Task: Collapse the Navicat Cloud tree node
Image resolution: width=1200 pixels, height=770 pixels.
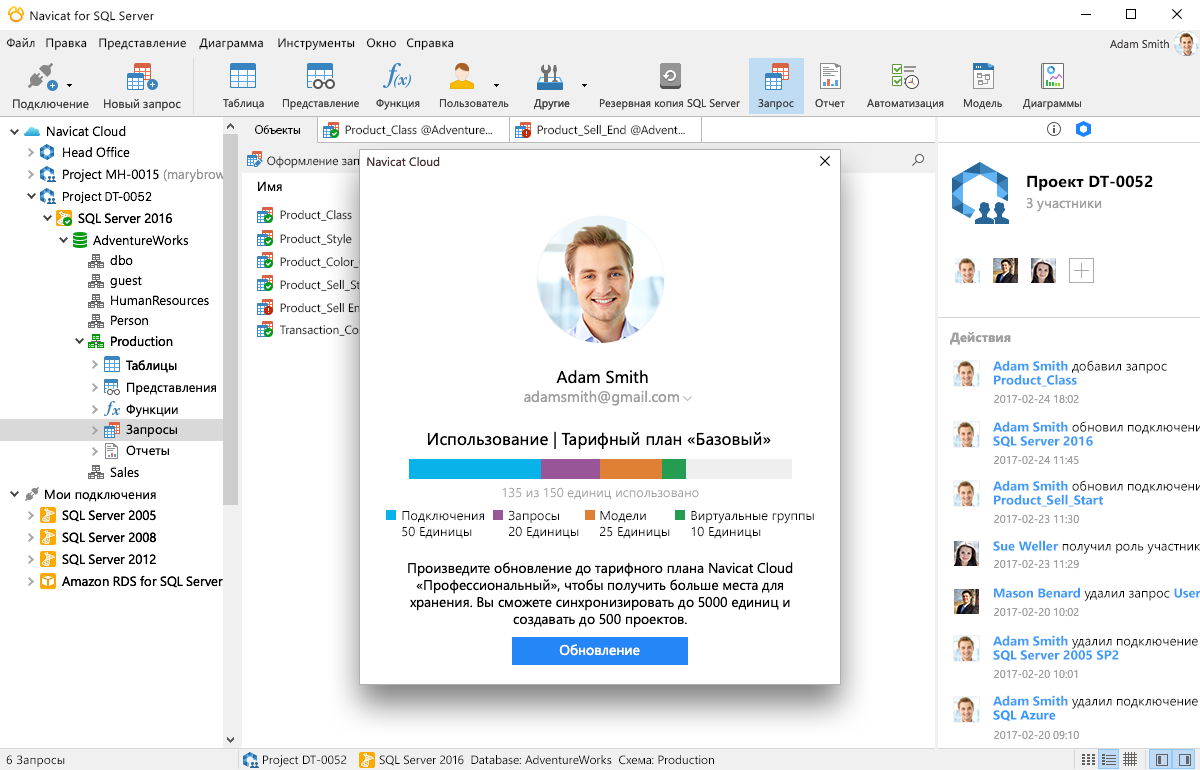Action: (14, 131)
